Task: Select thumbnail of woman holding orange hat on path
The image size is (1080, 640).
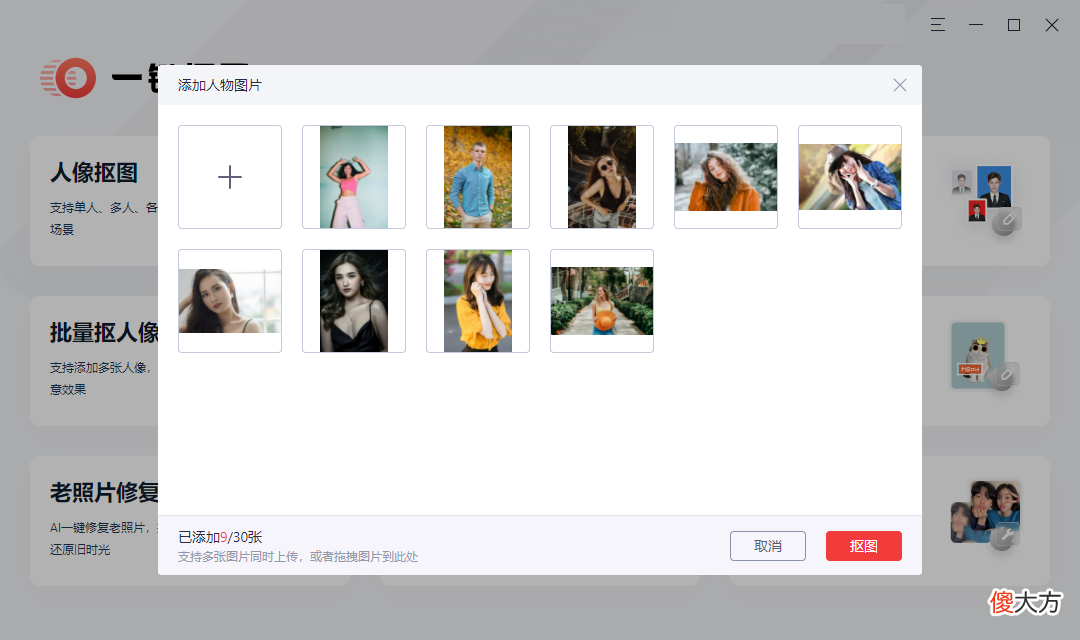Action: point(602,301)
